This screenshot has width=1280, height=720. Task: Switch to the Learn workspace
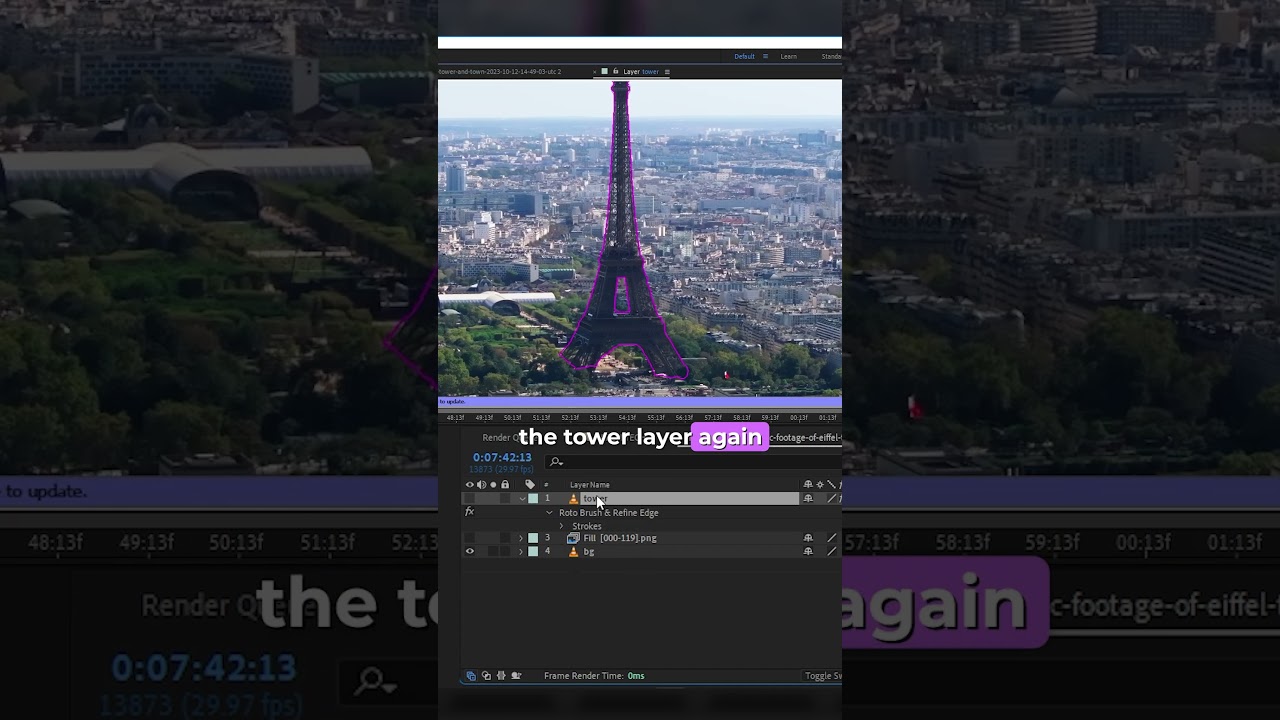[788, 56]
